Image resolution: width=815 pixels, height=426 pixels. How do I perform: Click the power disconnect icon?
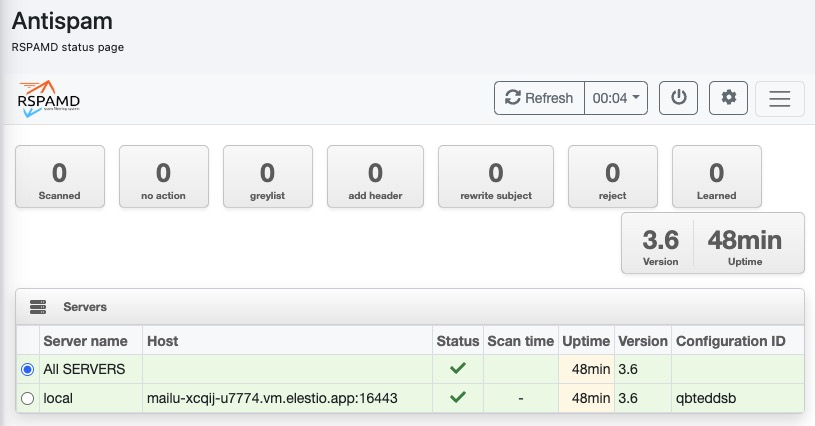[678, 98]
